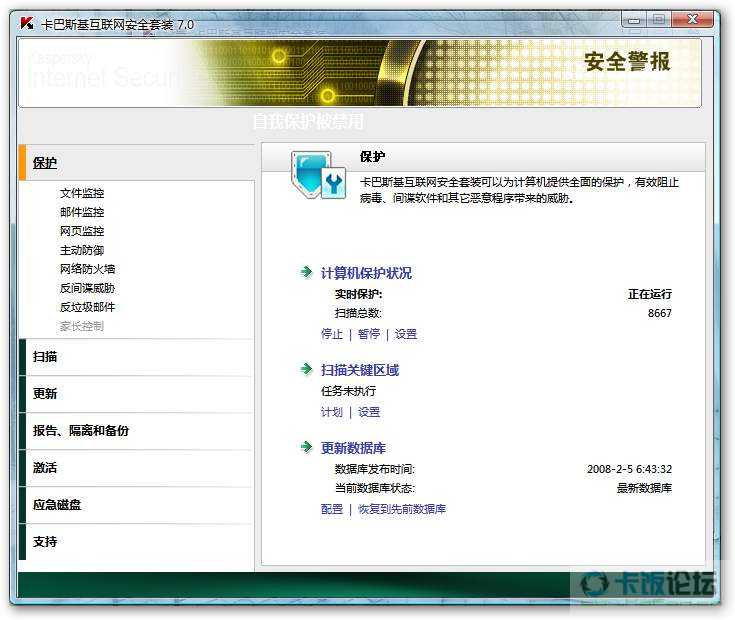The height and width of the screenshot is (620, 735).
Task: Open the 扫描 section
Action: 136,357
